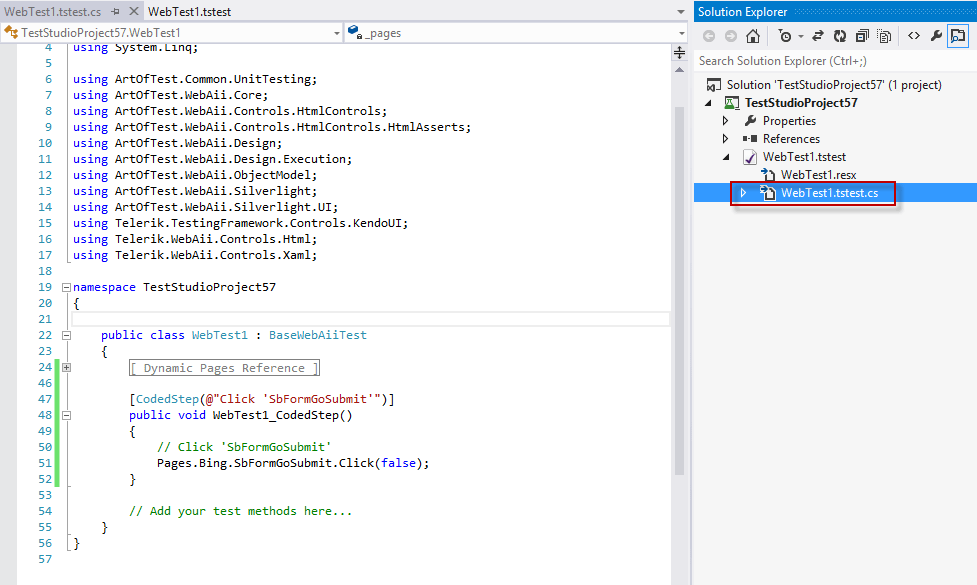Click the Show All Files icon
This screenshot has width=977, height=585.
click(x=885, y=37)
